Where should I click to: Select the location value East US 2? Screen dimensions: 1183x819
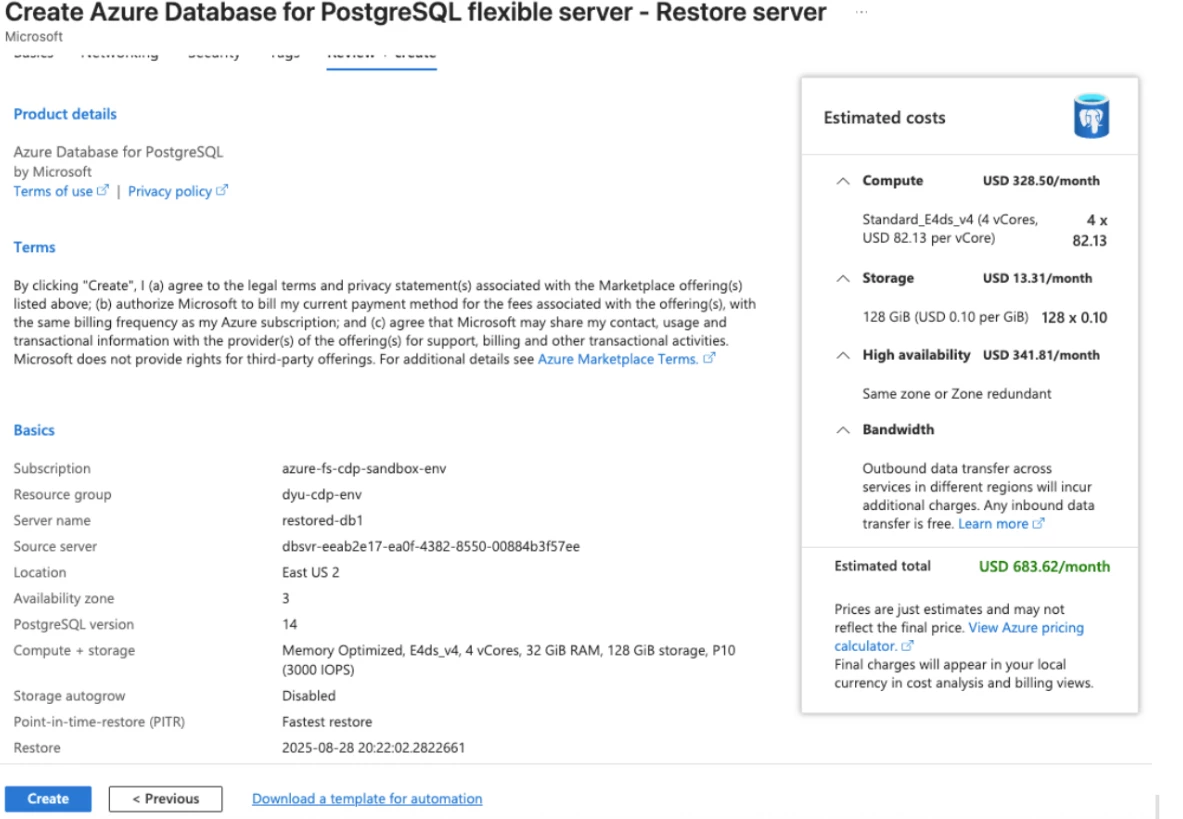pos(311,572)
